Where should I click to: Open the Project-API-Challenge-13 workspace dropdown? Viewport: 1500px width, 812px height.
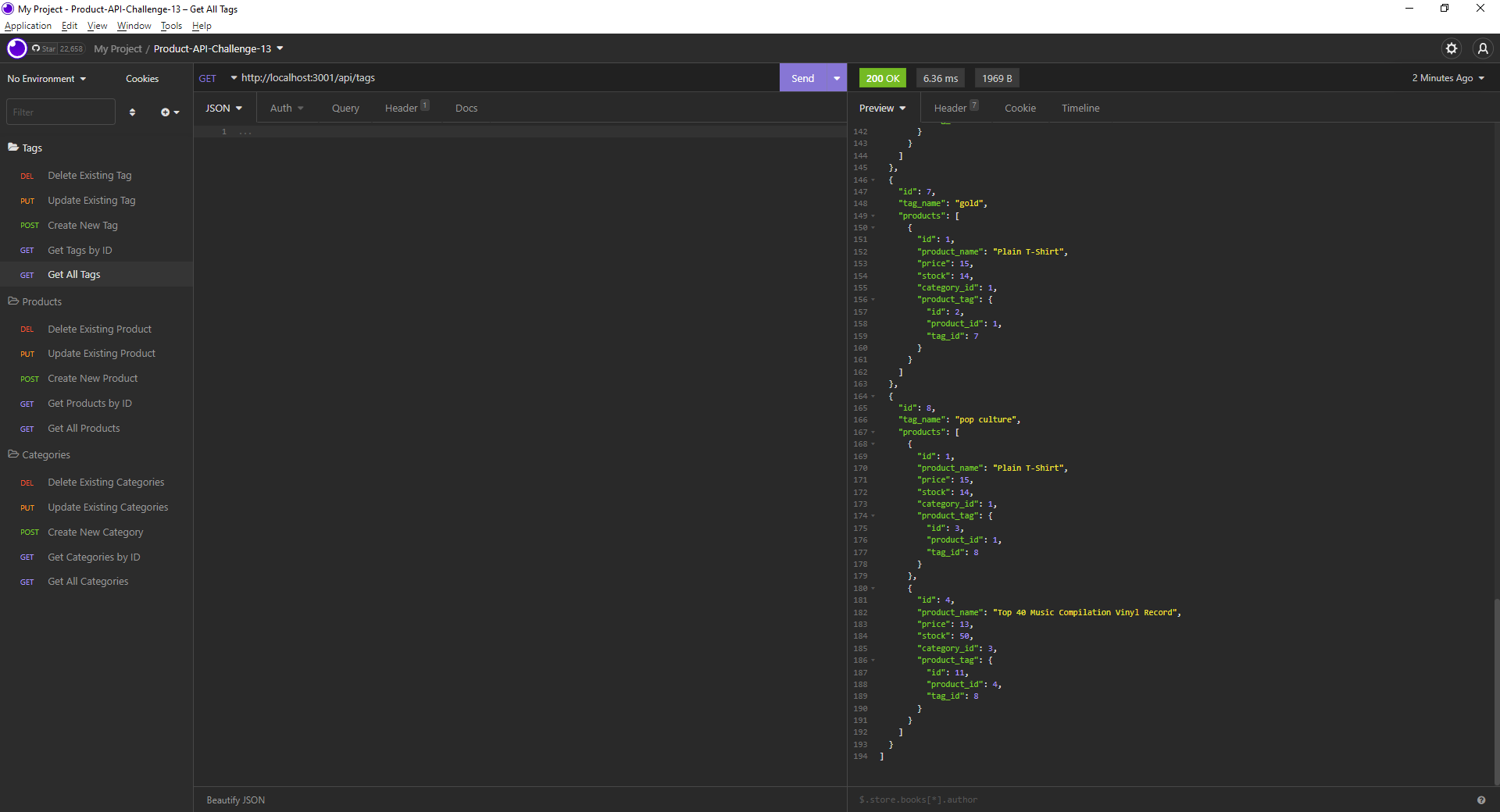point(218,48)
